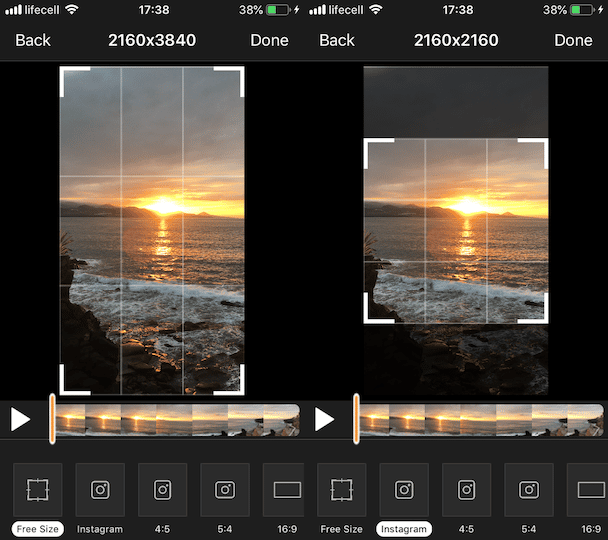Tap the 16:9 label on the right screen

pyautogui.click(x=591, y=529)
